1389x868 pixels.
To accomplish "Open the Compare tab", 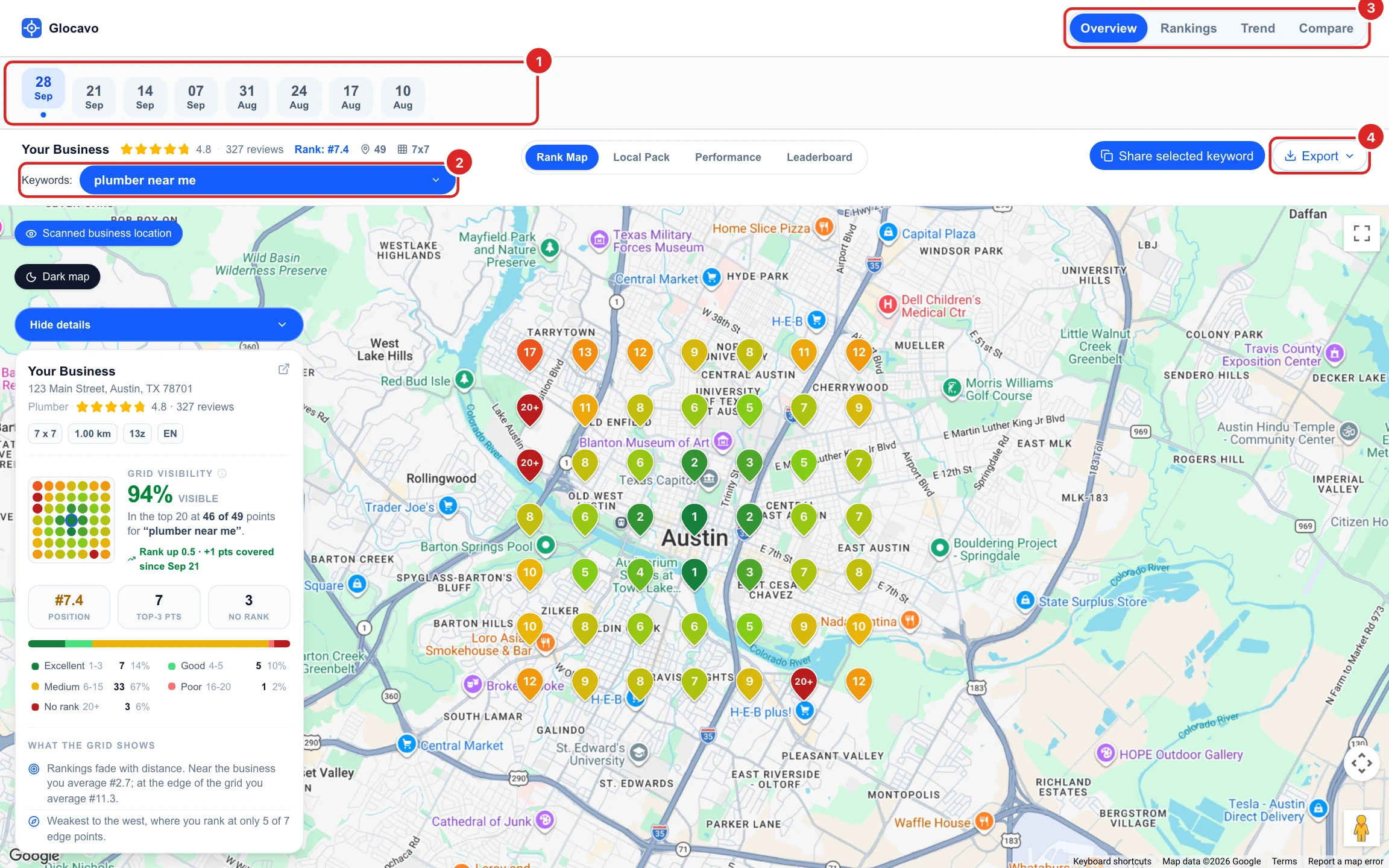I will click(1326, 28).
